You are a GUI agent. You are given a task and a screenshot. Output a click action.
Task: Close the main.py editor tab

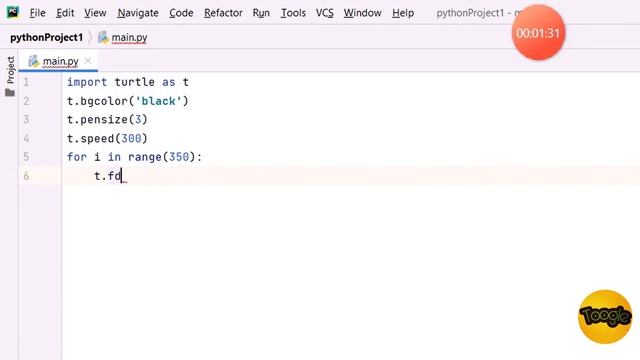coord(88,61)
